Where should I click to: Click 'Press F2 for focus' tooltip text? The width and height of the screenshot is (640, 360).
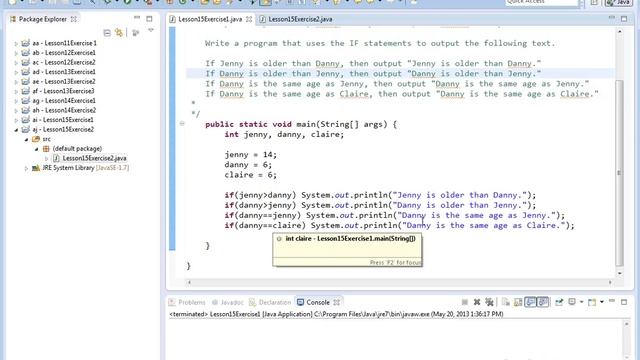pyautogui.click(x=395, y=262)
